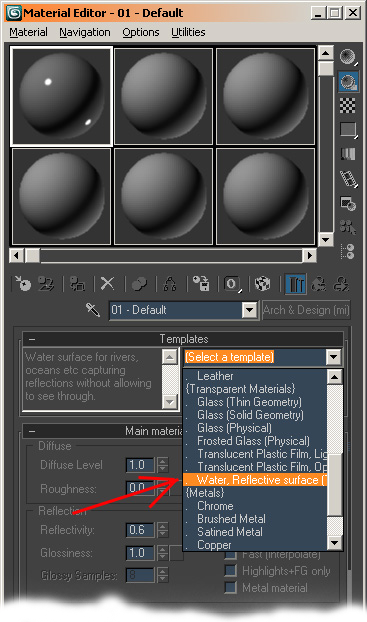This screenshot has height=622, width=367.
Task: Toggle the Fast (interpolate) checkbox
Action: (x=231, y=555)
